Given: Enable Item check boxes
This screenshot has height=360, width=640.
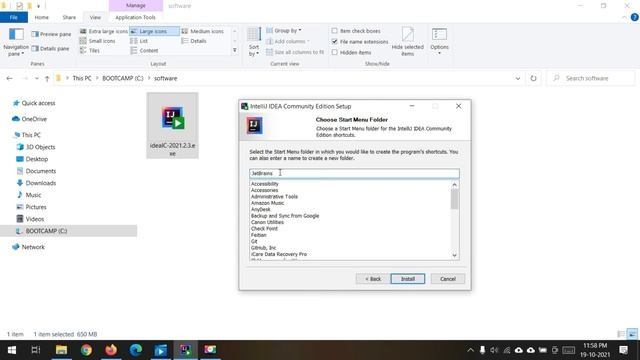Looking at the screenshot, I should pos(335,31).
